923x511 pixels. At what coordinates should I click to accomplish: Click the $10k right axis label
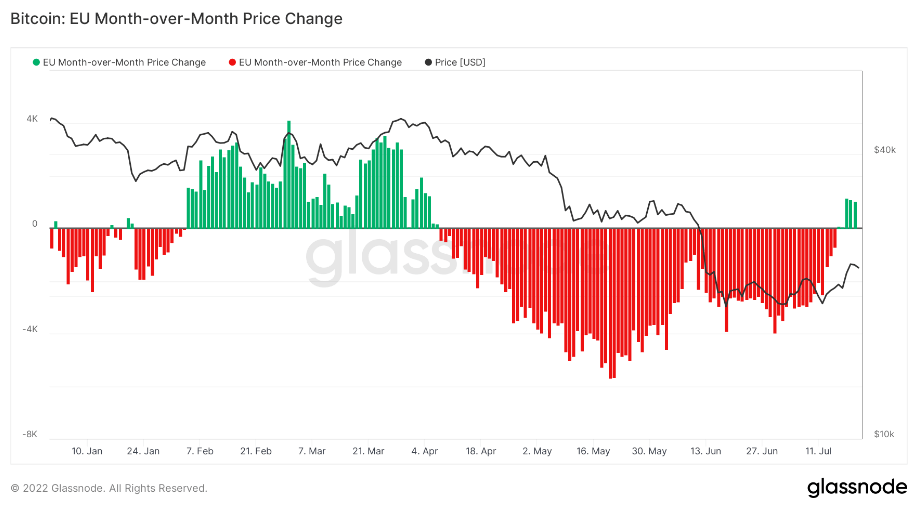coord(884,434)
